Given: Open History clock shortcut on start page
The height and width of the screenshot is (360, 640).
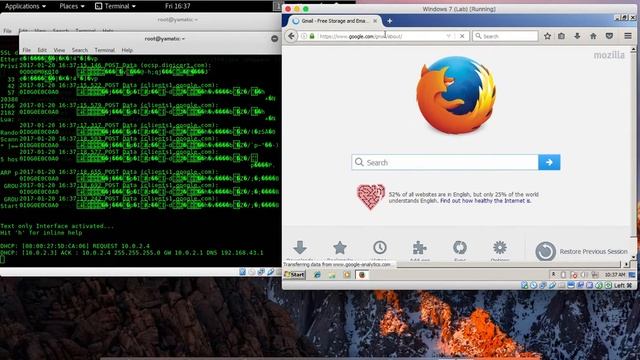Looking at the screenshot, I should coord(380,249).
